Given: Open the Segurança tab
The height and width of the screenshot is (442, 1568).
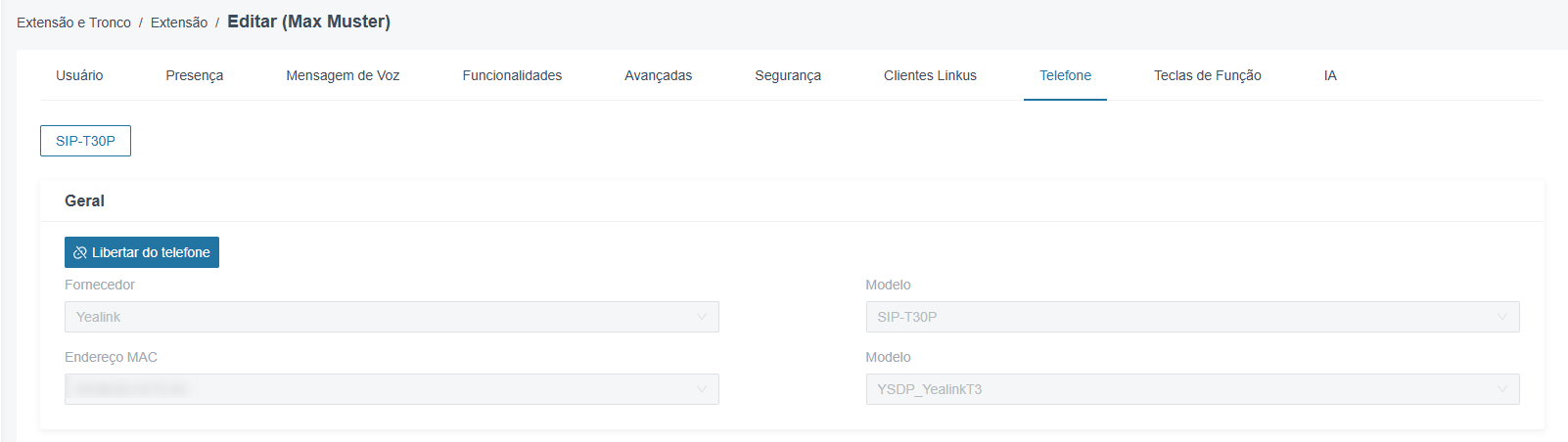Looking at the screenshot, I should 788,75.
